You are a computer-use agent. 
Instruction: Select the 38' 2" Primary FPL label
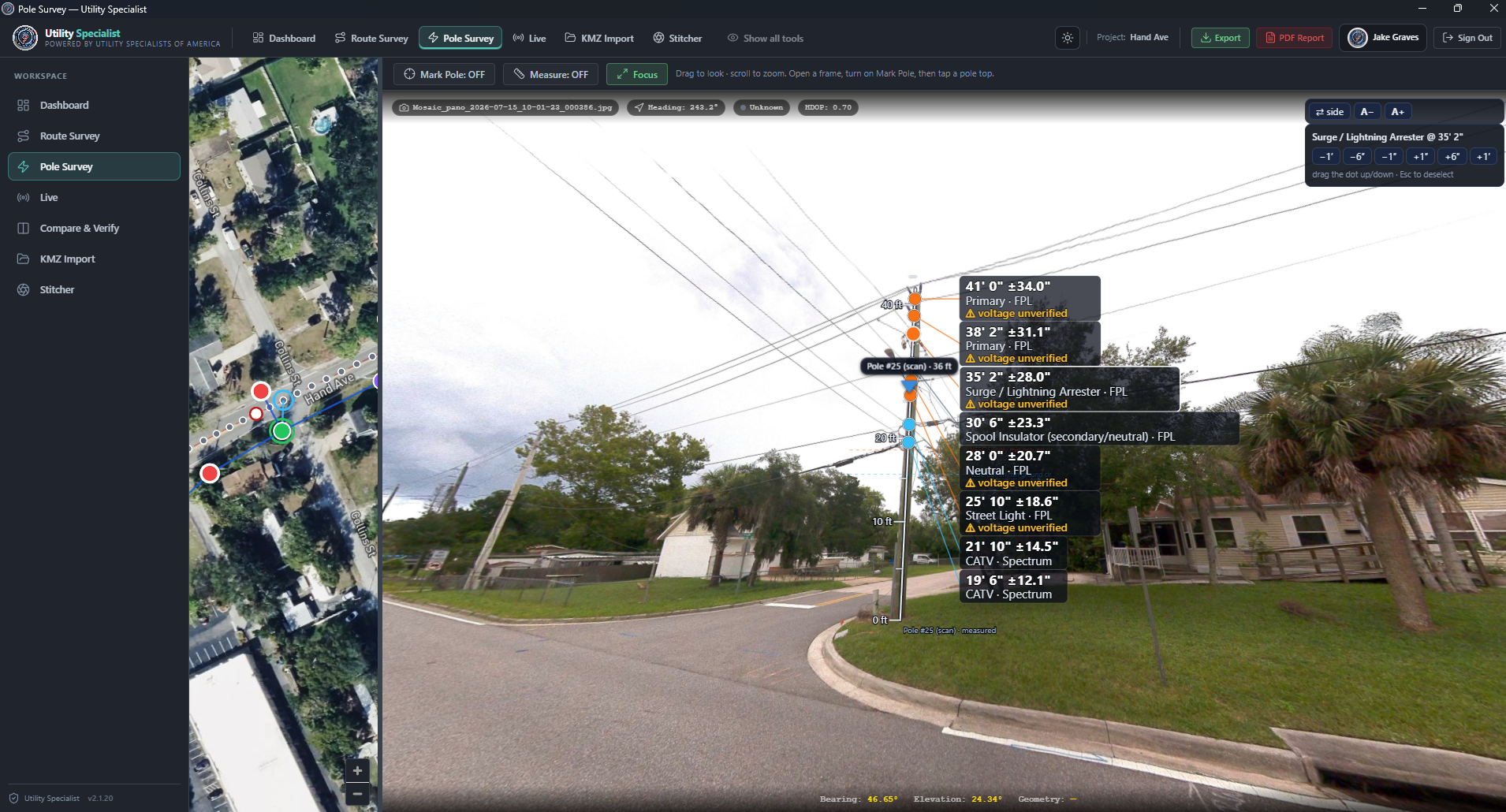tap(1030, 344)
